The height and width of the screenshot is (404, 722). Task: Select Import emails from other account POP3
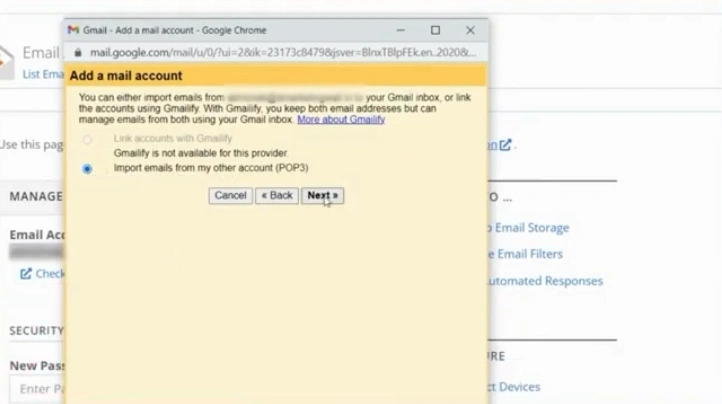(x=87, y=169)
